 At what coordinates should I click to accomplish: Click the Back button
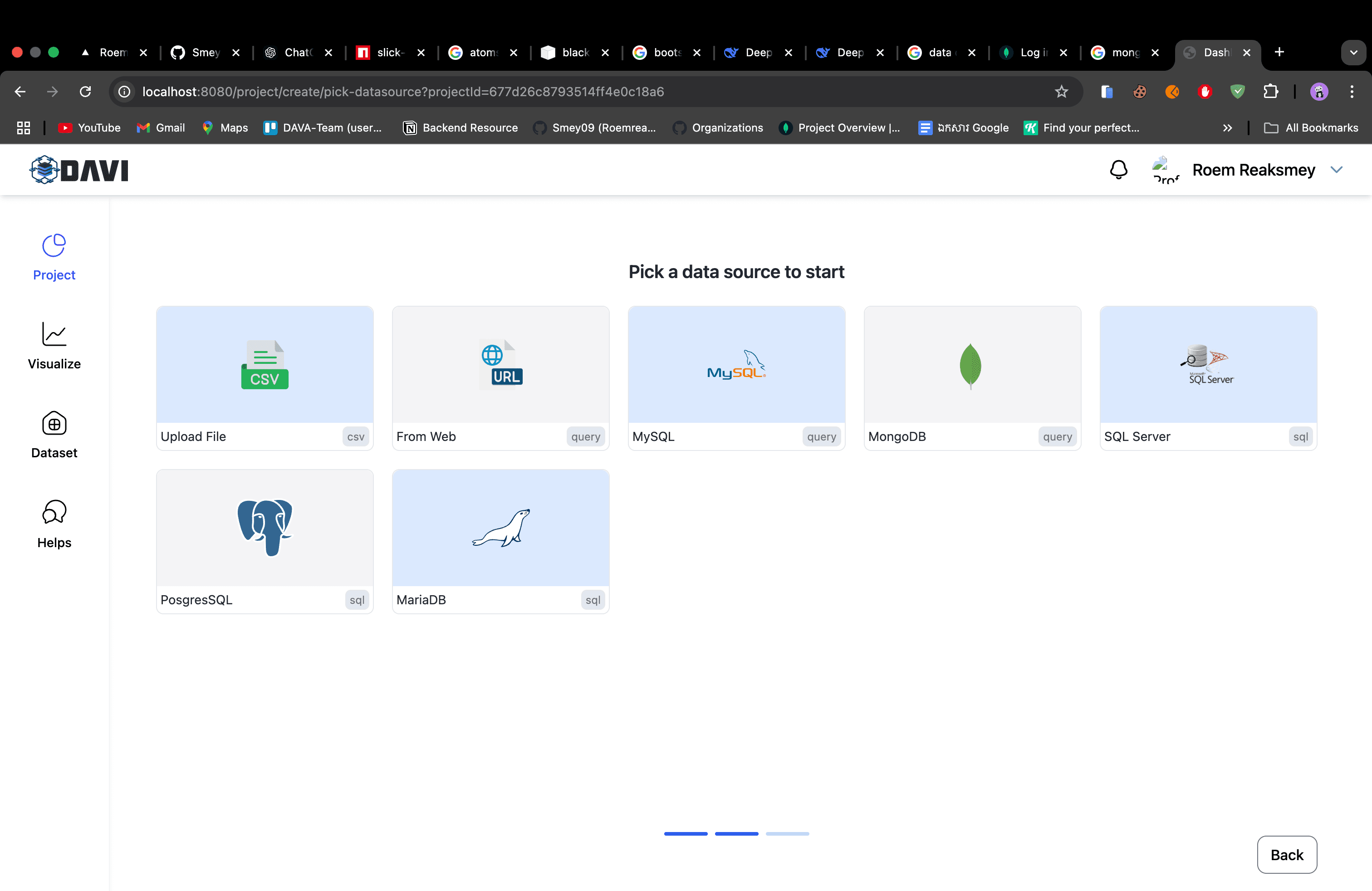tap(1287, 855)
